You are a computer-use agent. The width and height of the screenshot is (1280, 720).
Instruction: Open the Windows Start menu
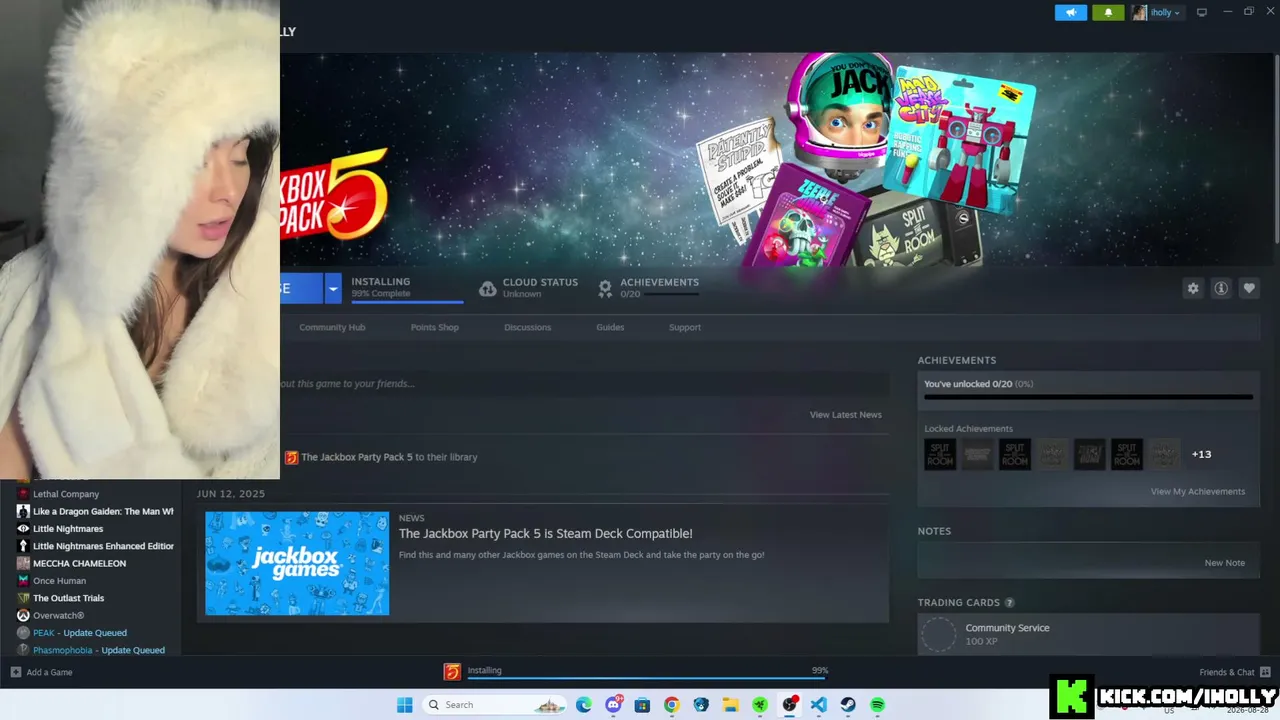tap(404, 705)
